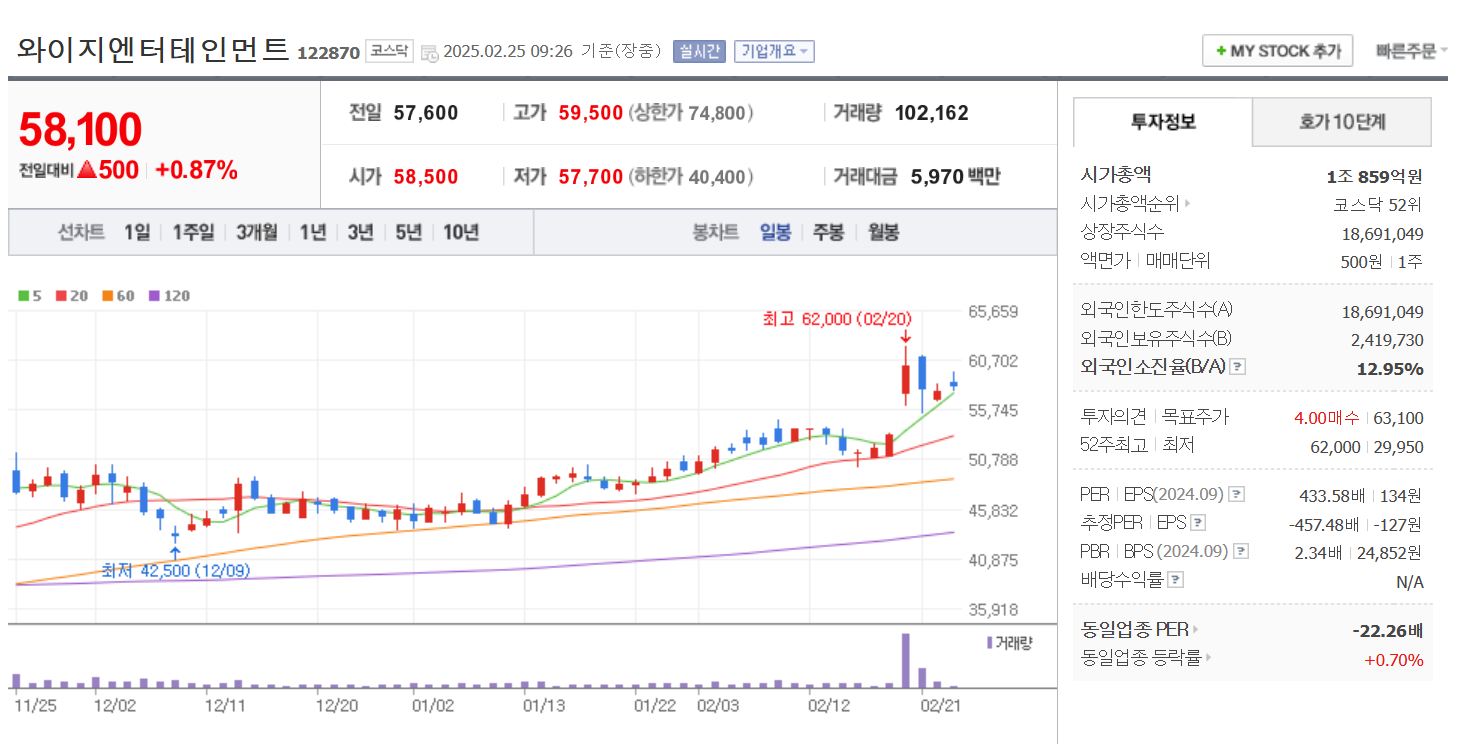The height and width of the screenshot is (744, 1469).
Task: Click the 시가 value 58,500
Action: pos(426,177)
